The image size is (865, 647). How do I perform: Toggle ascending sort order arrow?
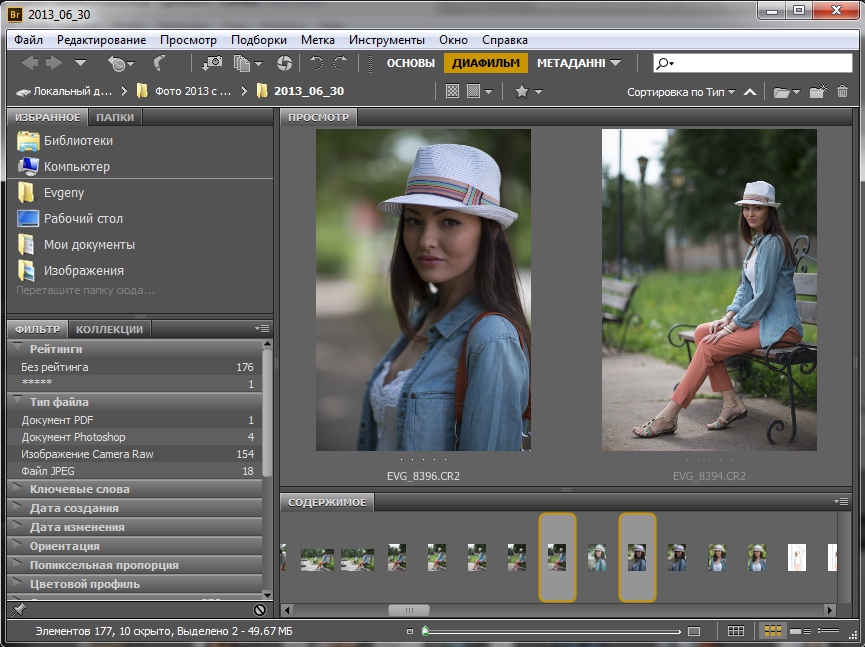(750, 92)
